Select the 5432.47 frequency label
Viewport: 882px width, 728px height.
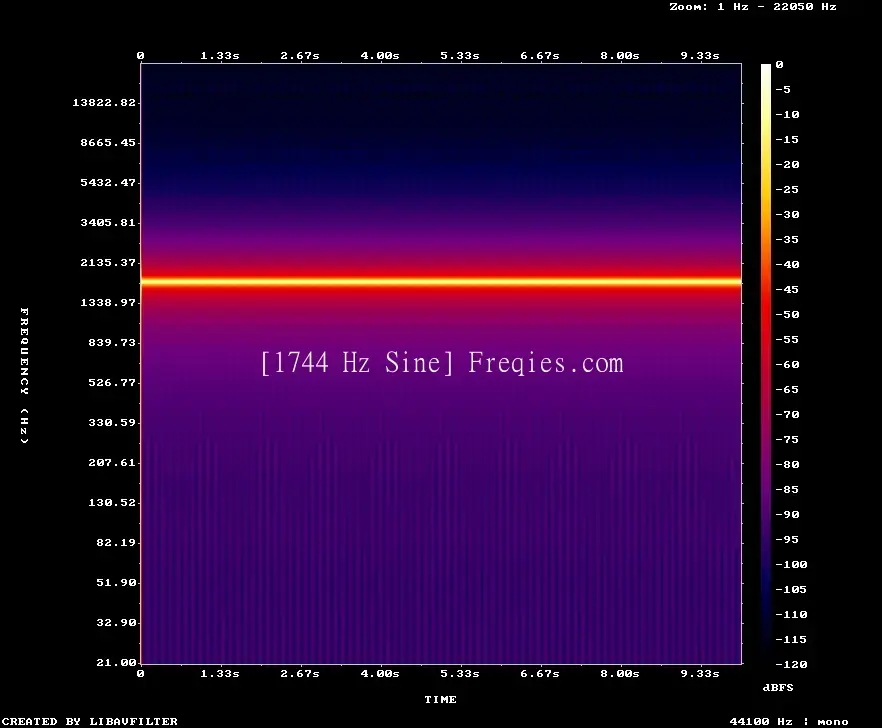click(x=108, y=182)
